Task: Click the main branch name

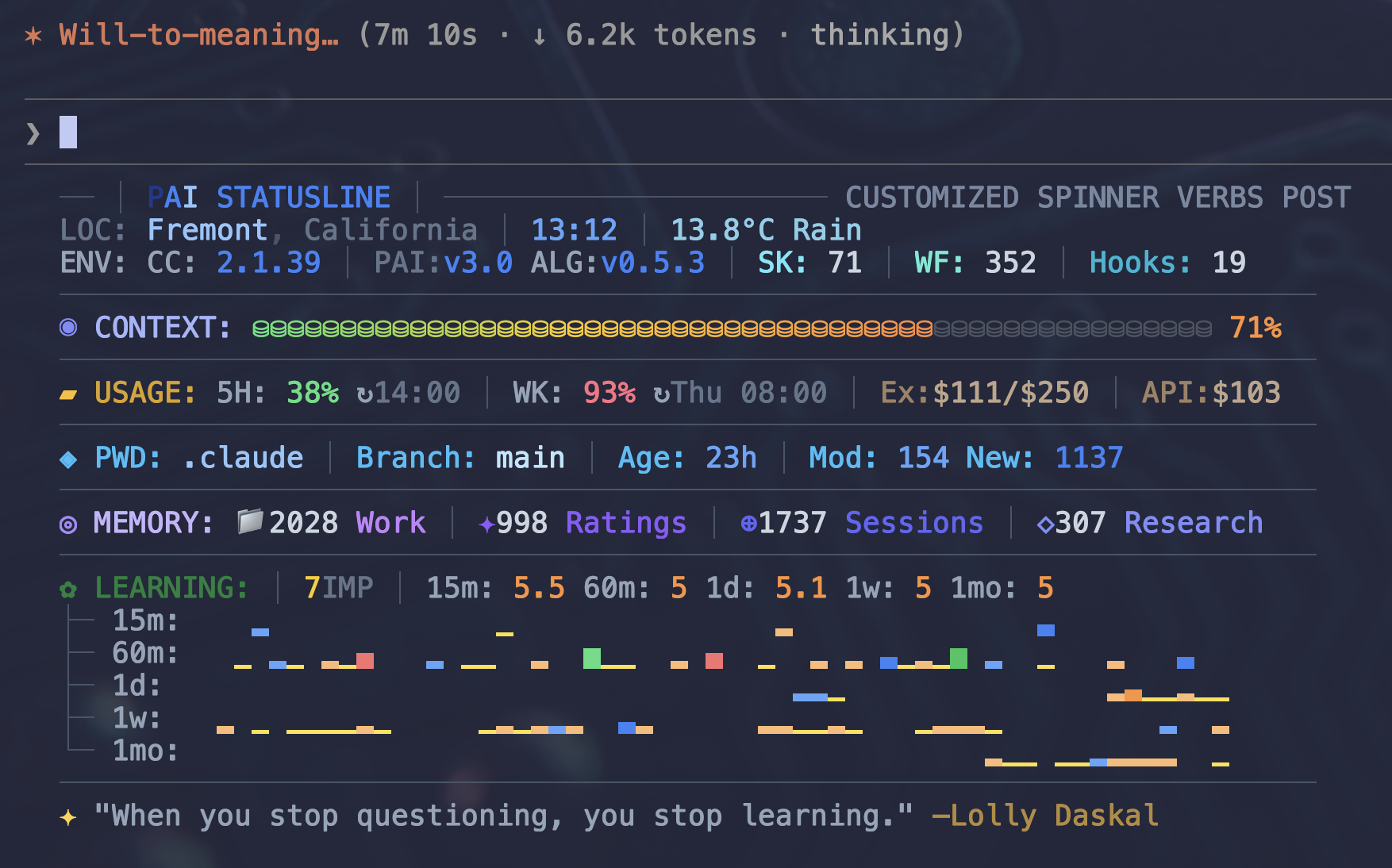Action: point(530,458)
